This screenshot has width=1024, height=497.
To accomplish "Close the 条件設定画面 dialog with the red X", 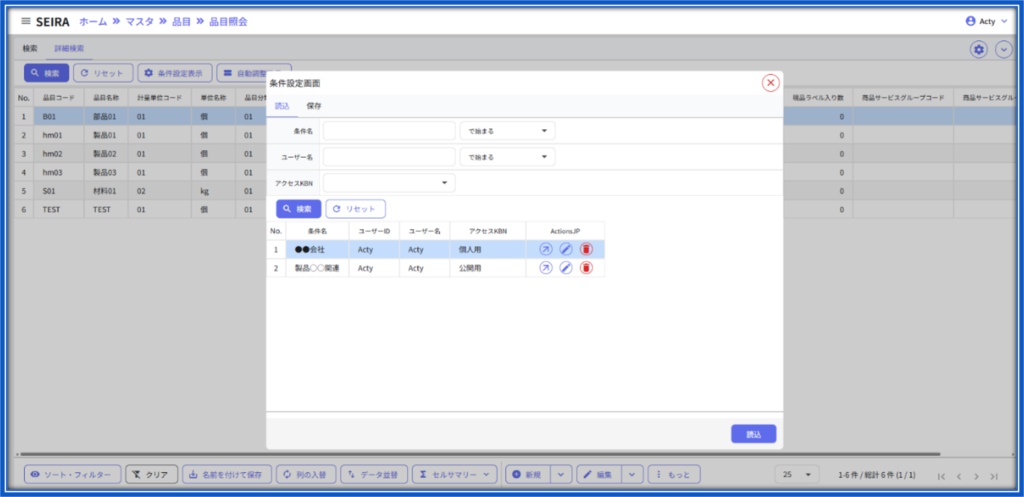I will (771, 83).
